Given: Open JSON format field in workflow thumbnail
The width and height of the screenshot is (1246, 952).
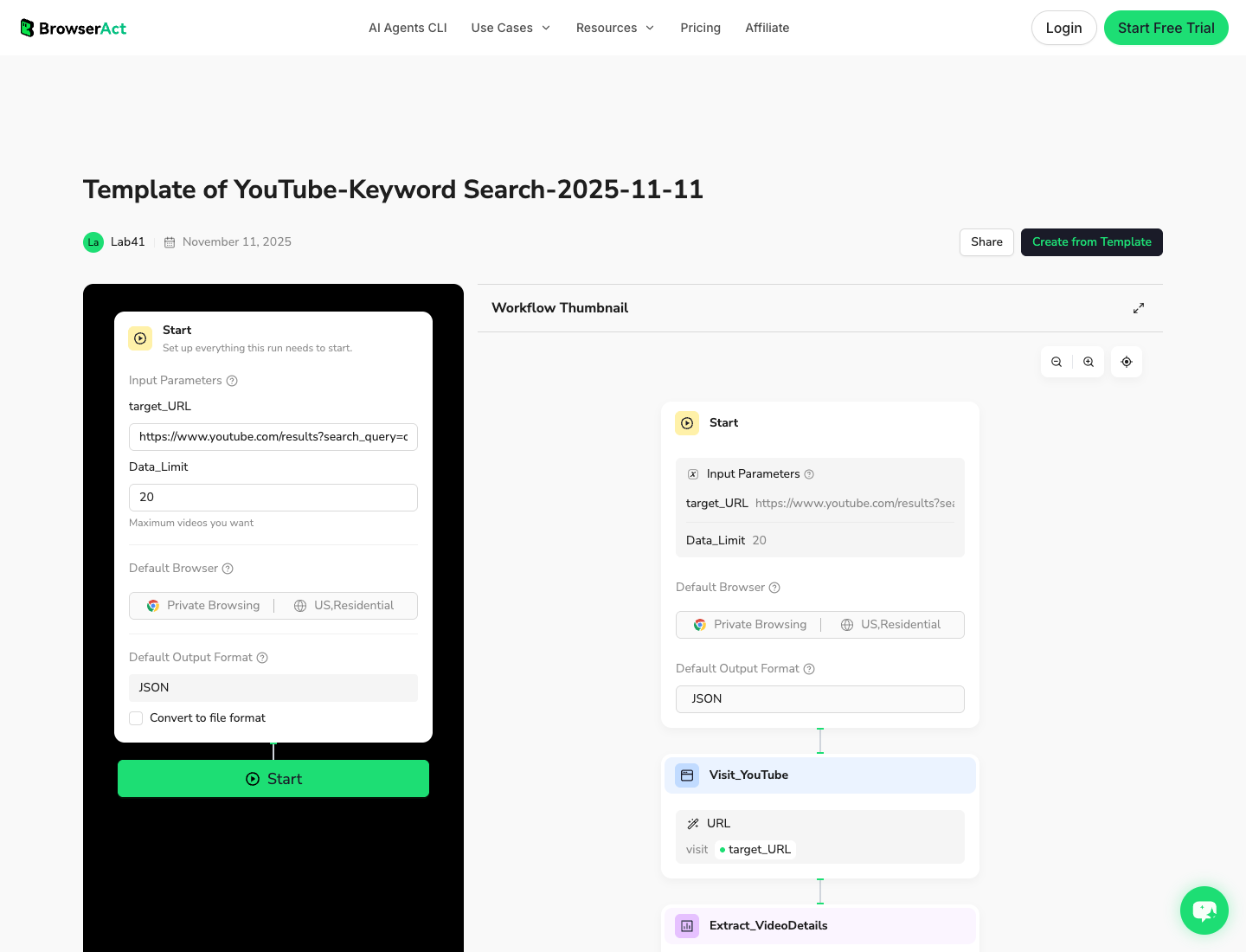Looking at the screenshot, I should point(820,699).
